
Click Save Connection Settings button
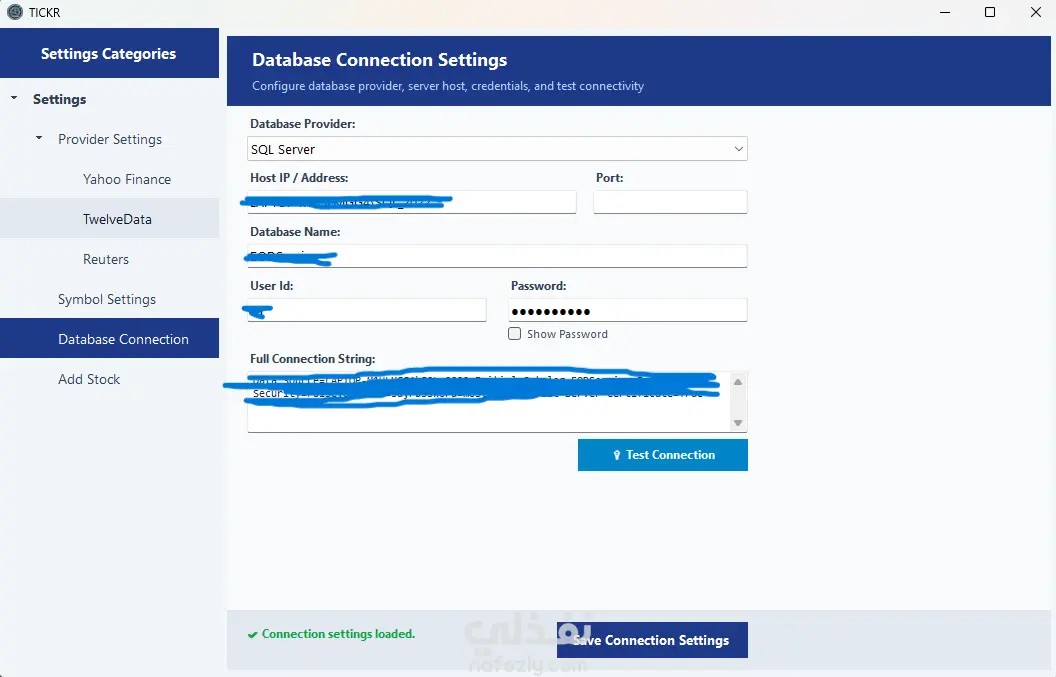pyautogui.click(x=652, y=640)
